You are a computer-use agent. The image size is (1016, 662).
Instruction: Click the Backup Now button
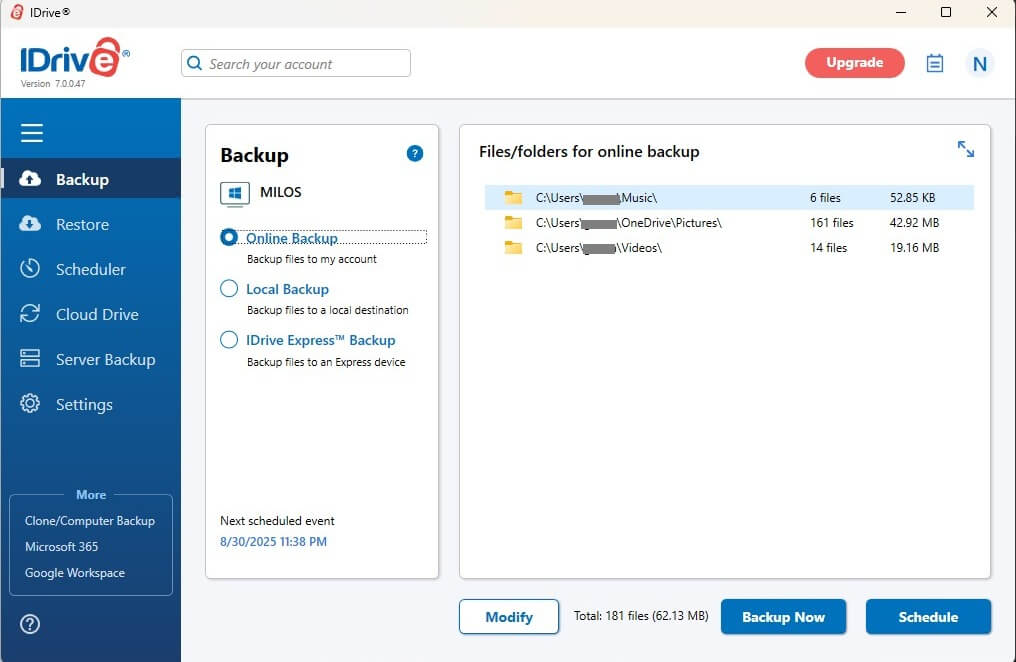pyautogui.click(x=784, y=617)
